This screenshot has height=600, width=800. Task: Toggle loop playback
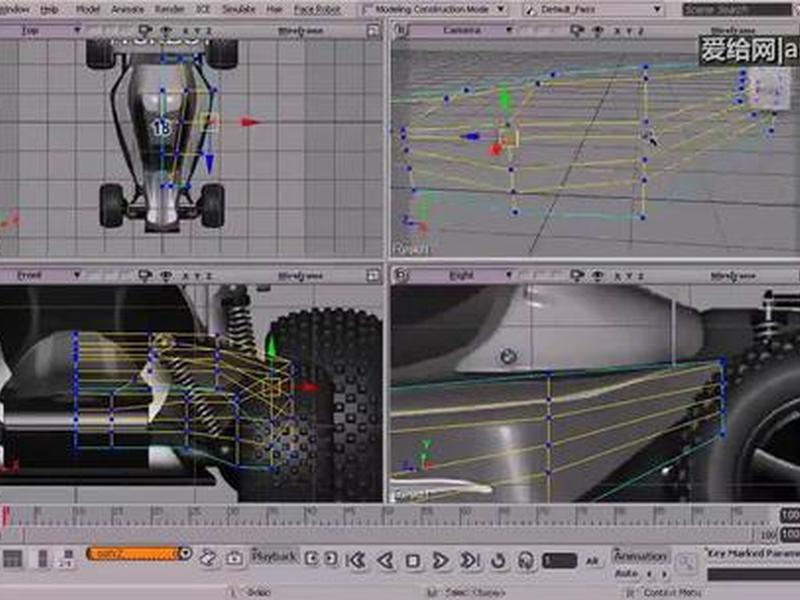[x=498, y=561]
